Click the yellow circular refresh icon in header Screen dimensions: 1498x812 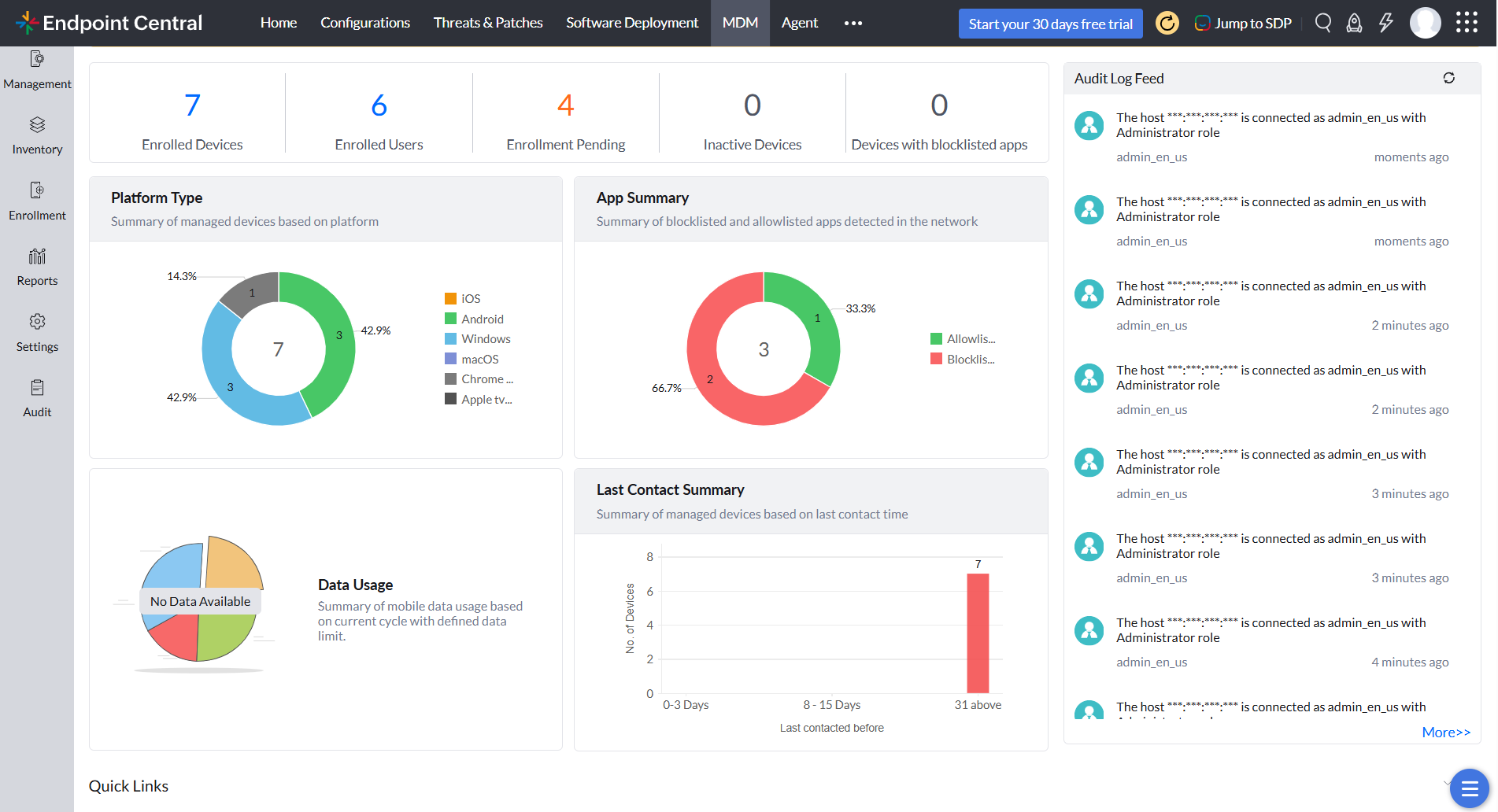coord(1167,23)
